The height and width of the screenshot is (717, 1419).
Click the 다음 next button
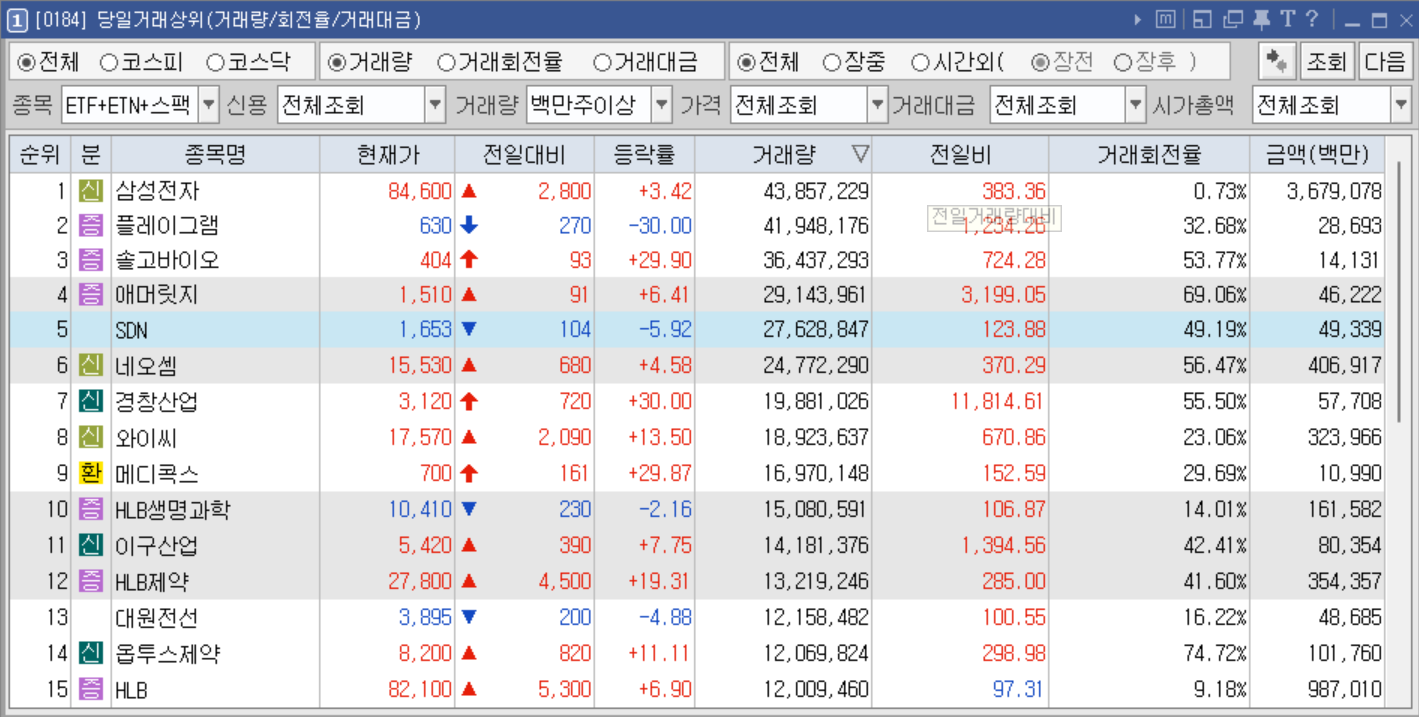tap(1384, 61)
